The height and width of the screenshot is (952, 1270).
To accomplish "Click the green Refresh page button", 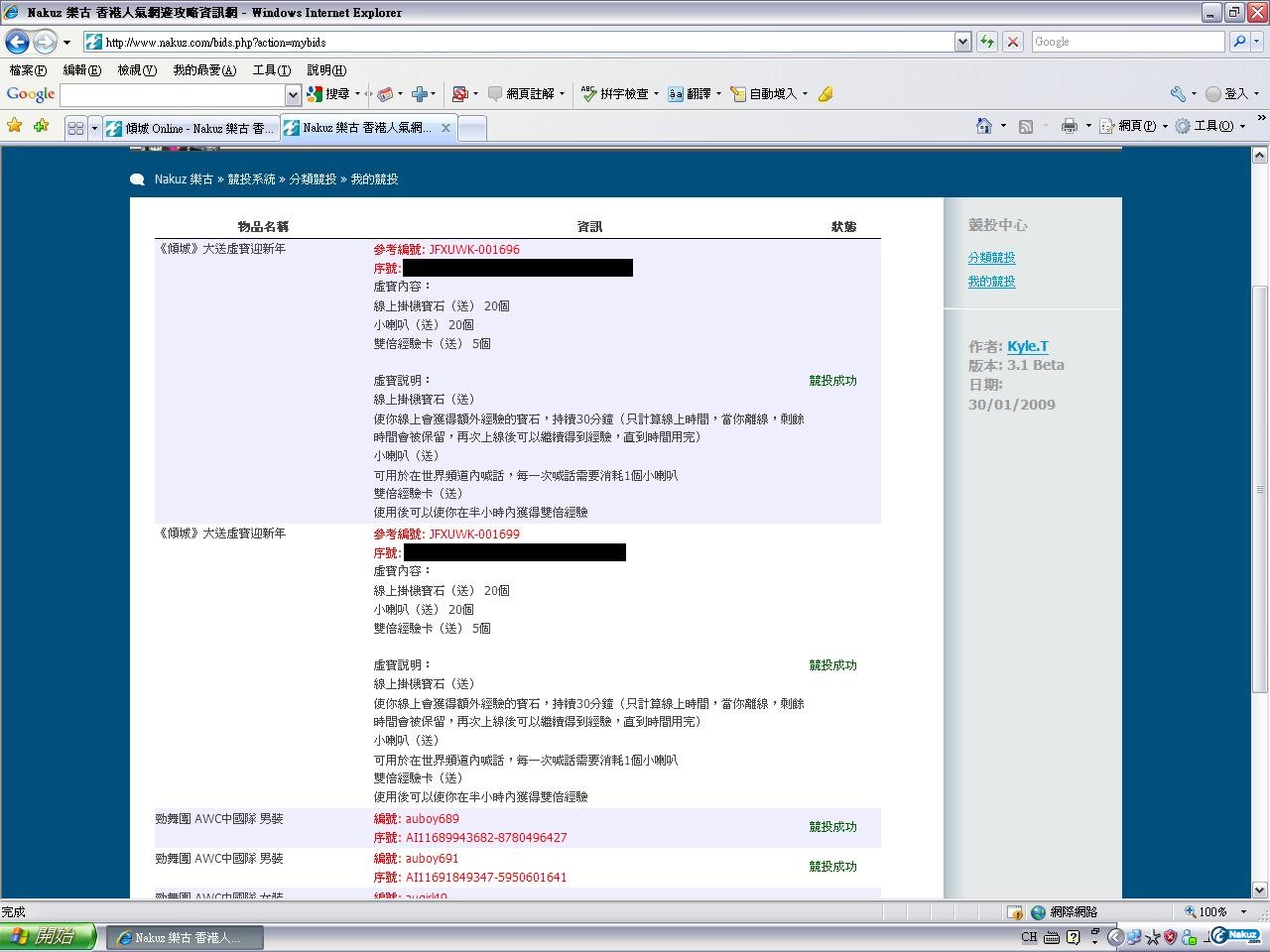I will pos(987,42).
